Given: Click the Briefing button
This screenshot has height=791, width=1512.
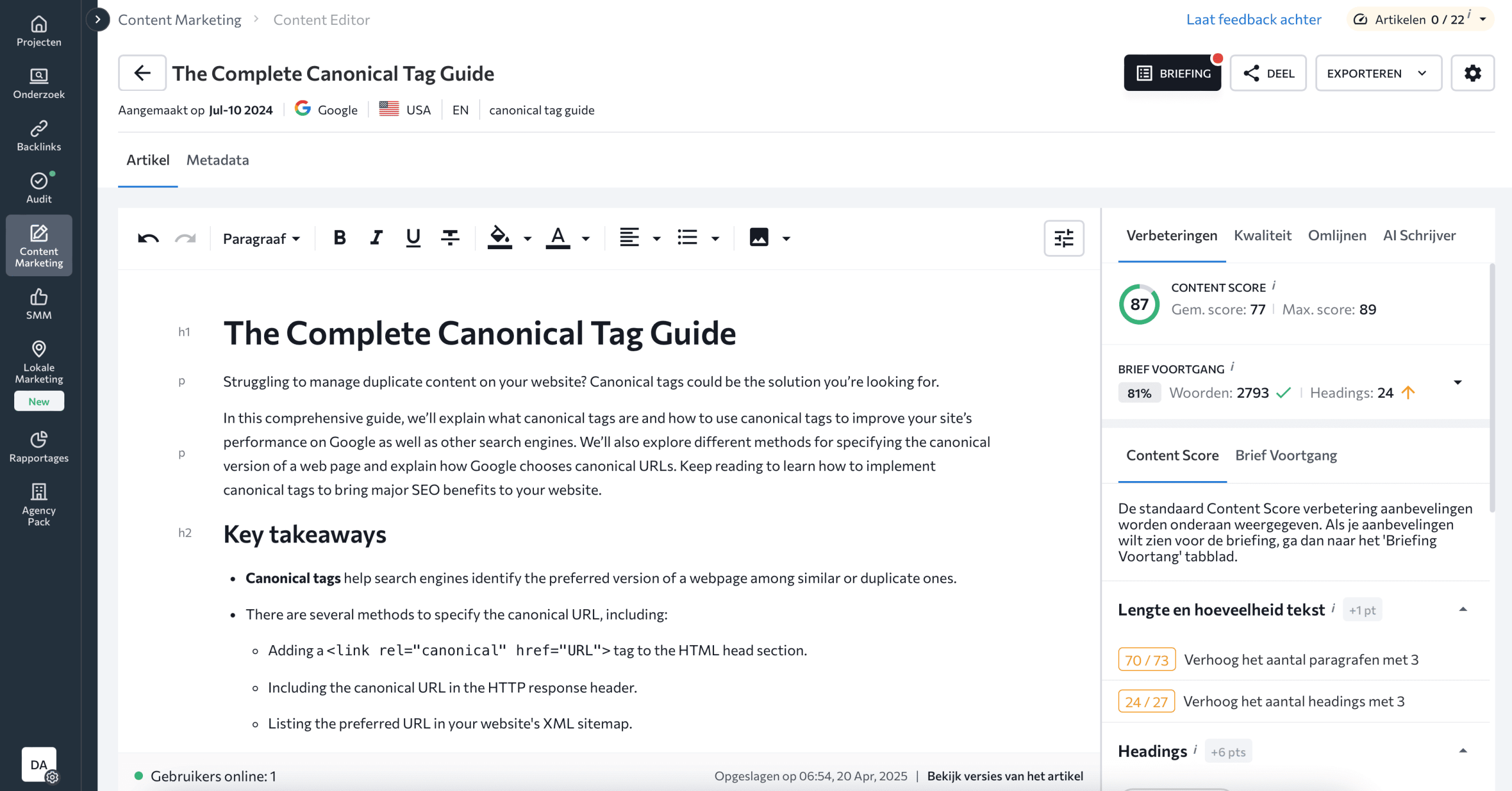Looking at the screenshot, I should [x=1172, y=73].
